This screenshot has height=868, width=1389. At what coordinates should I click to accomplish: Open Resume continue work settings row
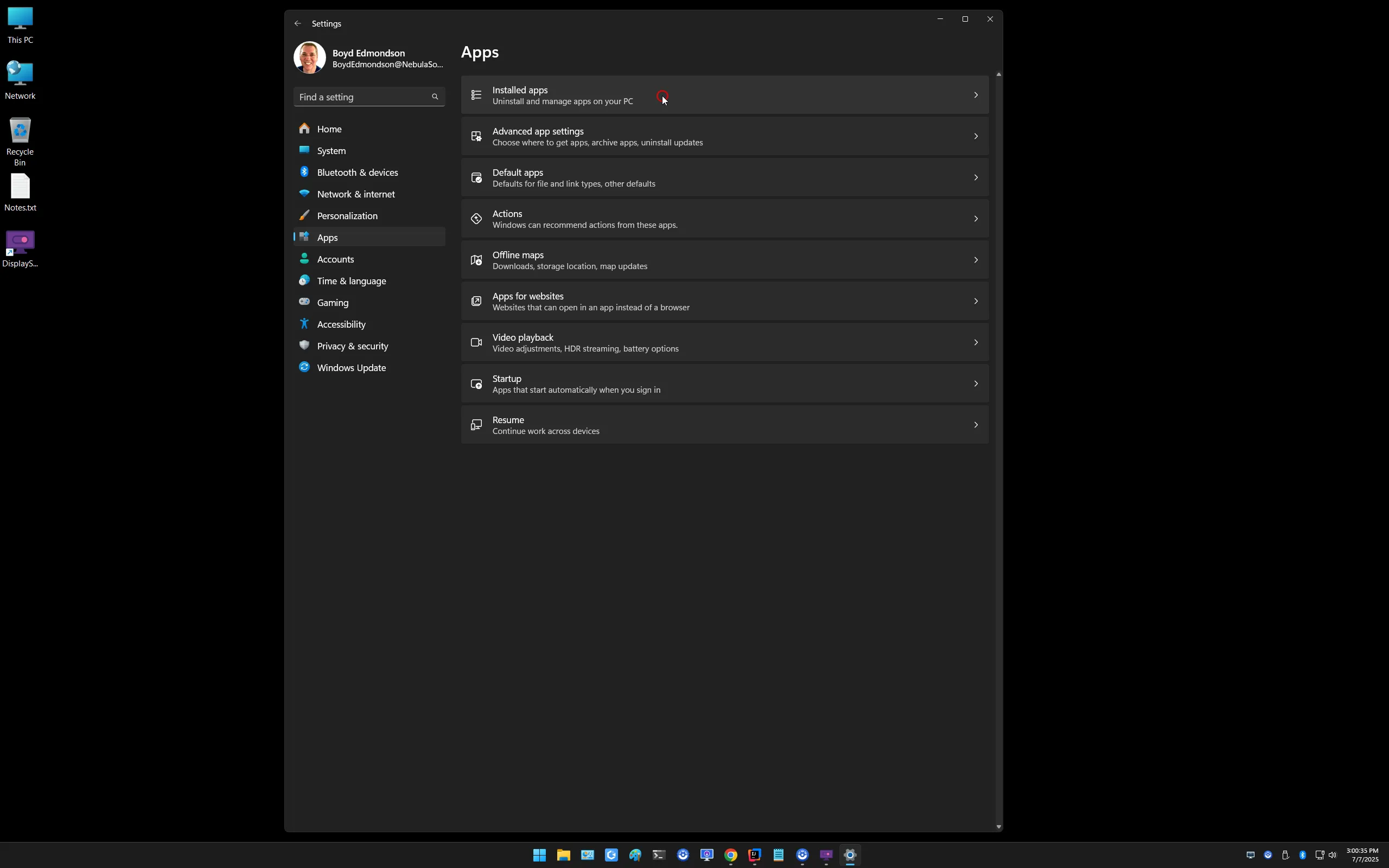click(x=724, y=425)
